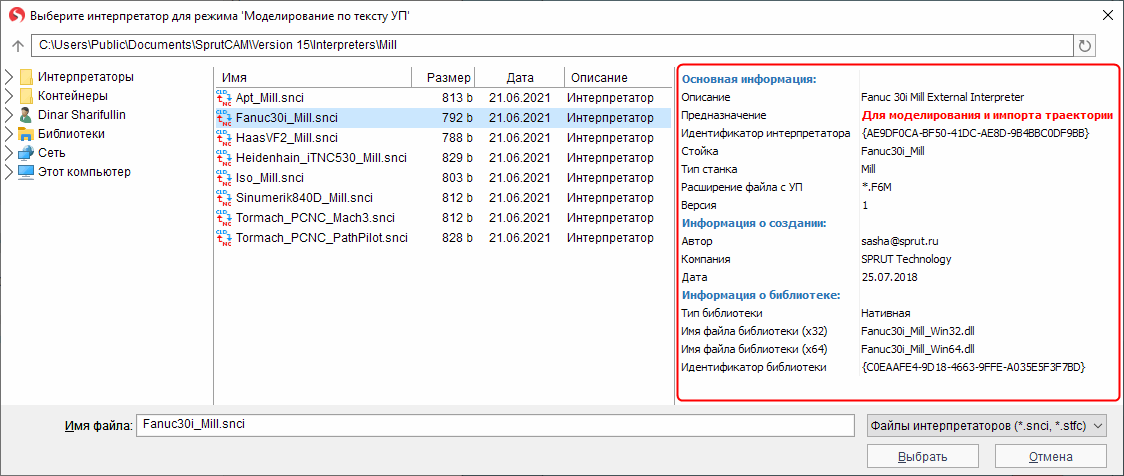Click the Apt_Mill.snci file icon
1124x476 pixels.
pyautogui.click(x=224, y=98)
